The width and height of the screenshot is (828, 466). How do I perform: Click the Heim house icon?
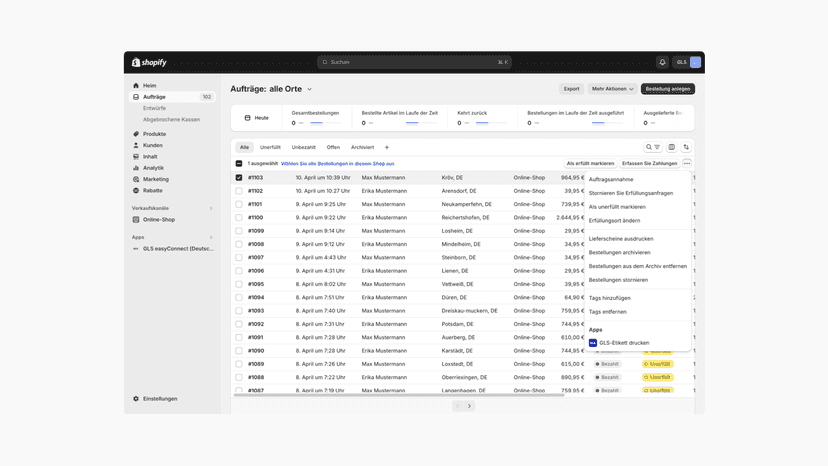136,86
